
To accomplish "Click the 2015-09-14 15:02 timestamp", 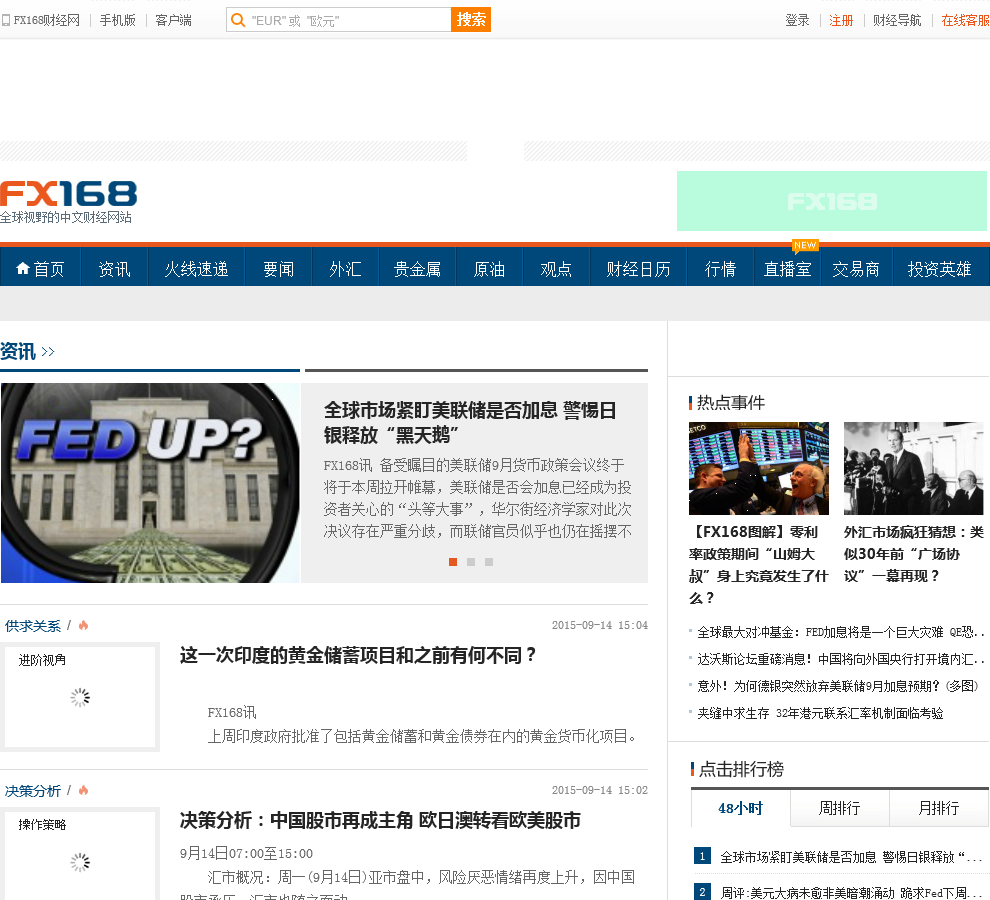I will coord(600,790).
